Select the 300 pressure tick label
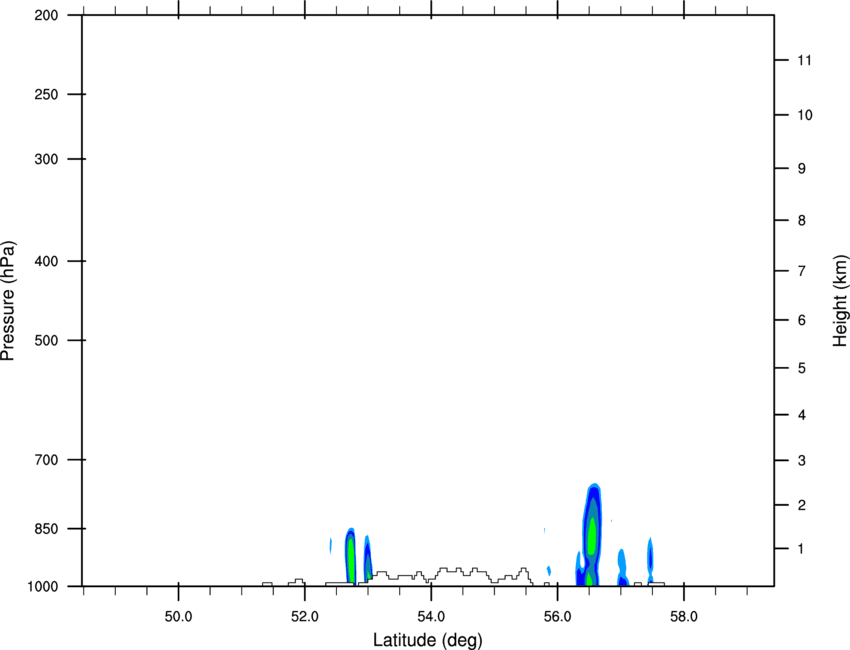Viewport: 850px width, 650px height. coord(47,159)
